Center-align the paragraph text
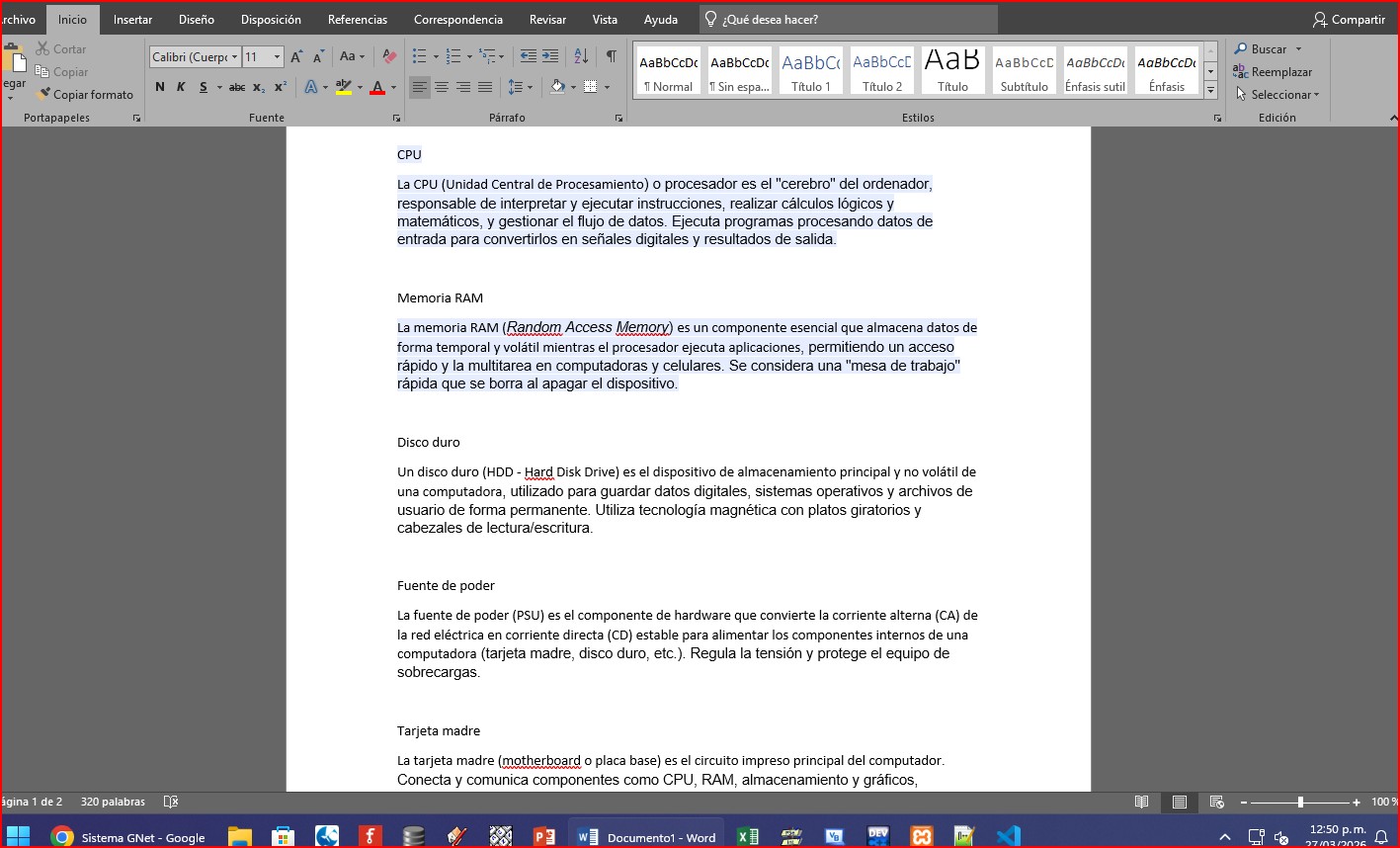The width and height of the screenshot is (1400, 848). 442,87
